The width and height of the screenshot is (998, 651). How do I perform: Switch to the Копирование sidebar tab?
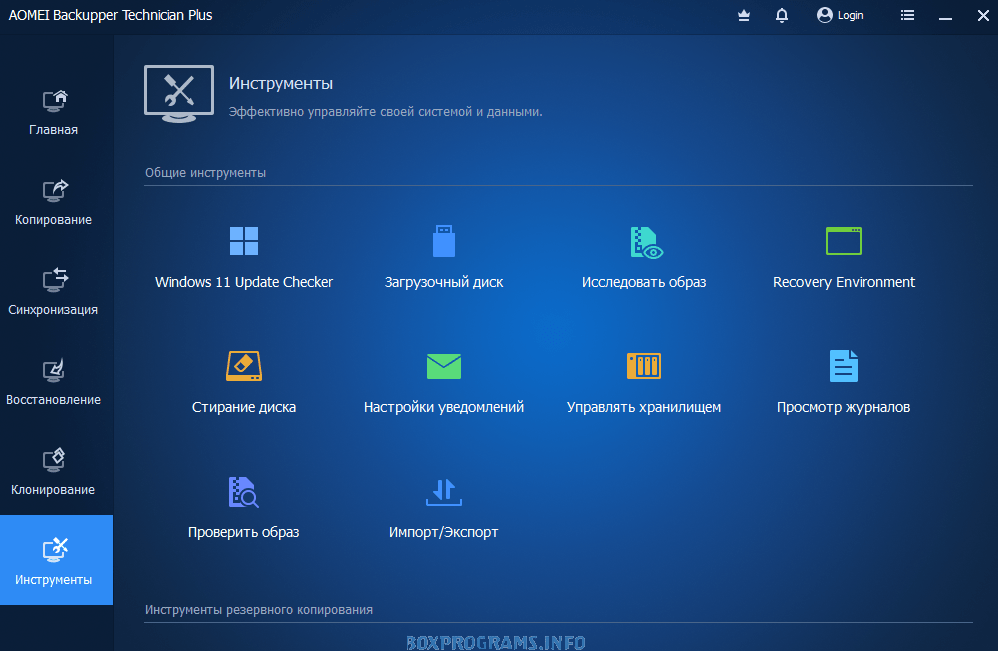[53, 202]
